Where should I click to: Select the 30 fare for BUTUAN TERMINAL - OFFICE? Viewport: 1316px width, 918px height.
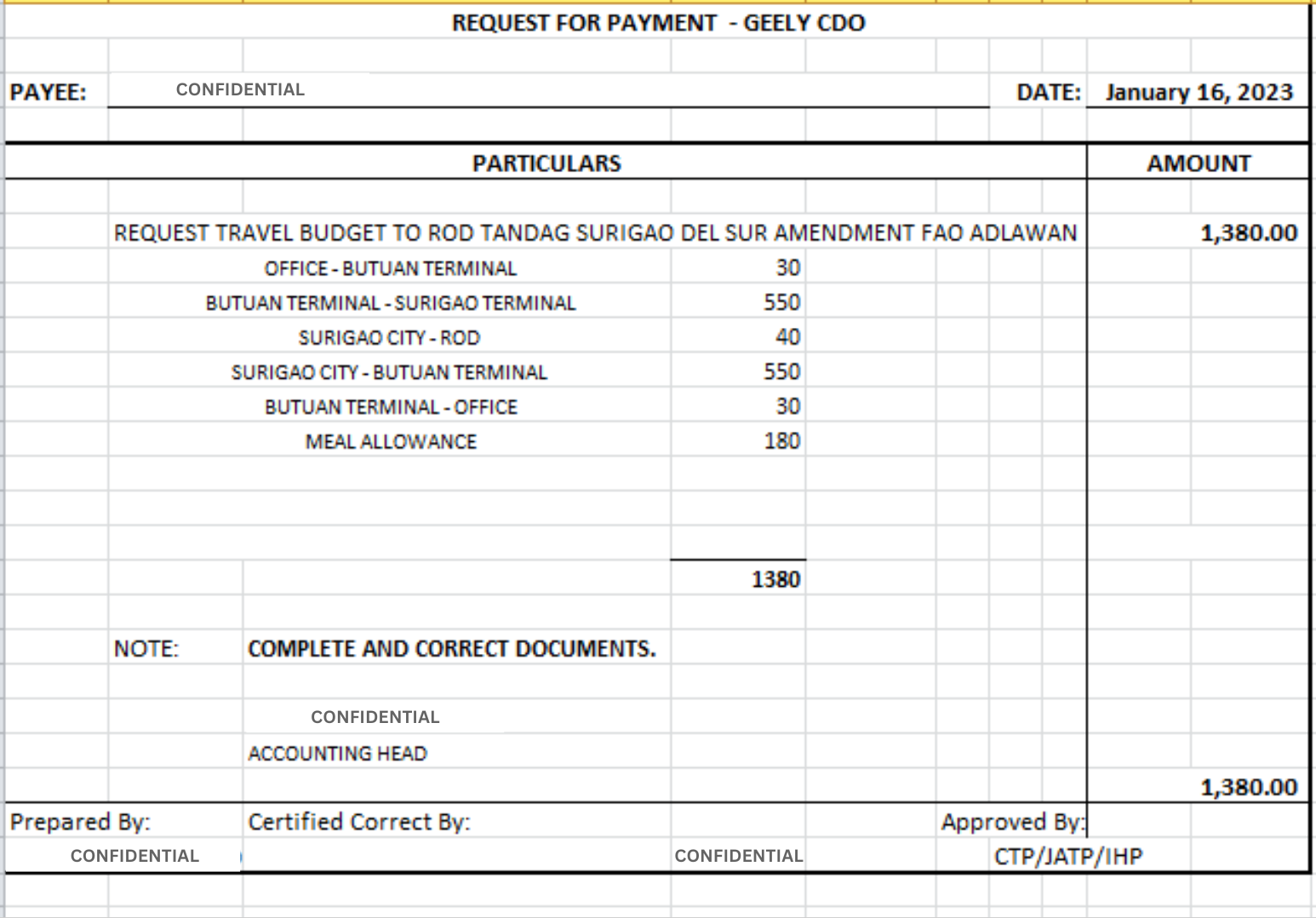pyautogui.click(x=788, y=406)
